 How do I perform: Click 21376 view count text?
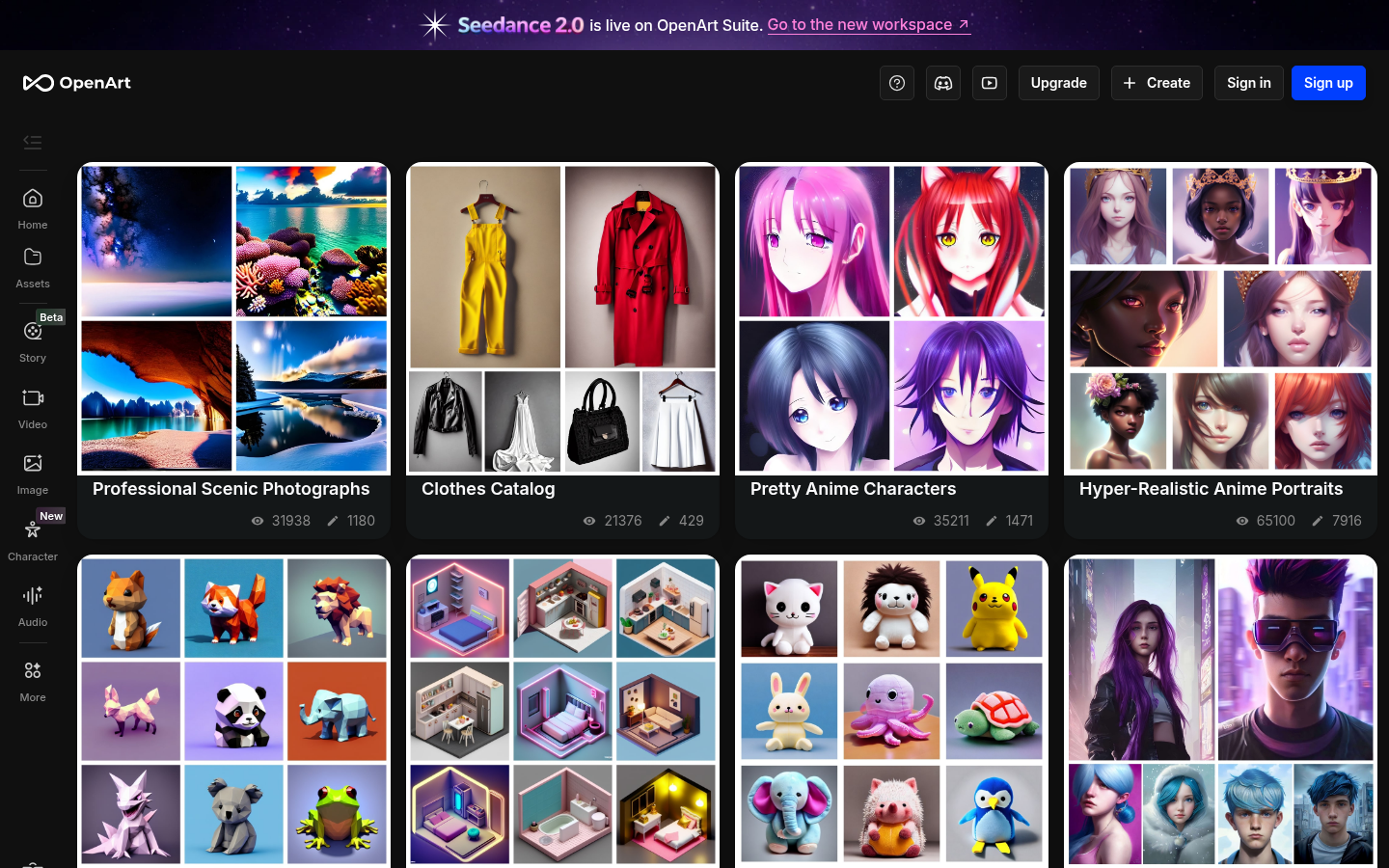point(623,521)
